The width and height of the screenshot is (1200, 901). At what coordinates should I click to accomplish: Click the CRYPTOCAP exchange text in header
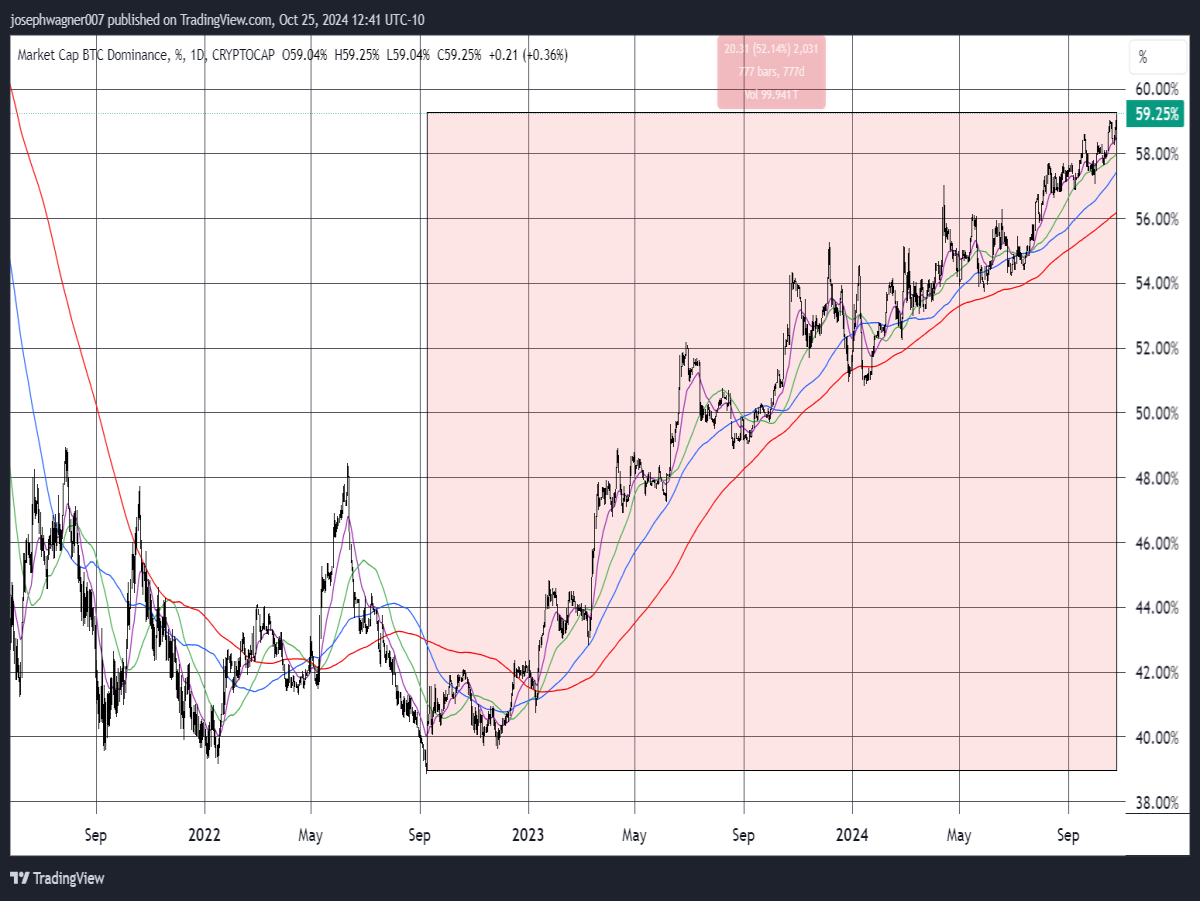(241, 55)
